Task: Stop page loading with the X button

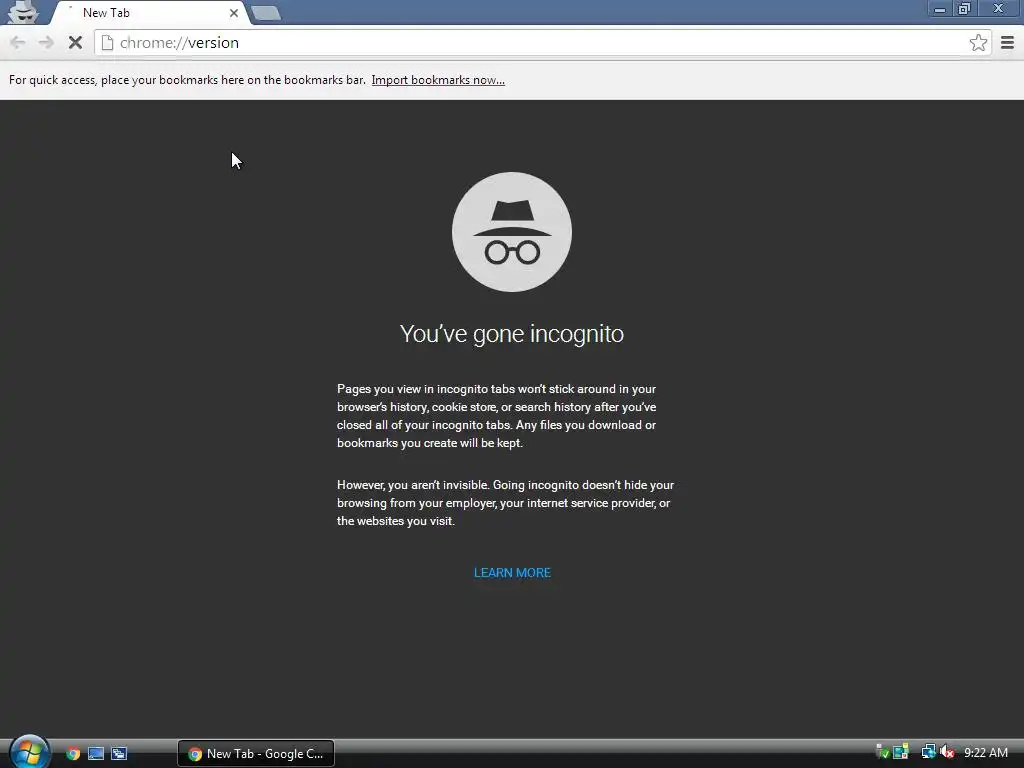Action: point(75,43)
